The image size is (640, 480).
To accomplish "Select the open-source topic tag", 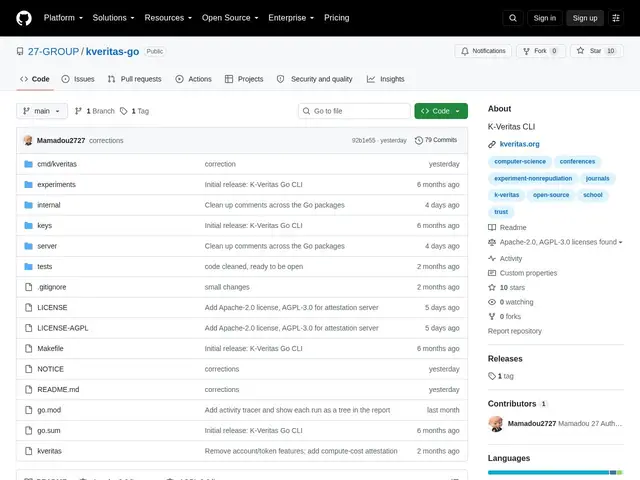I will point(551,195).
